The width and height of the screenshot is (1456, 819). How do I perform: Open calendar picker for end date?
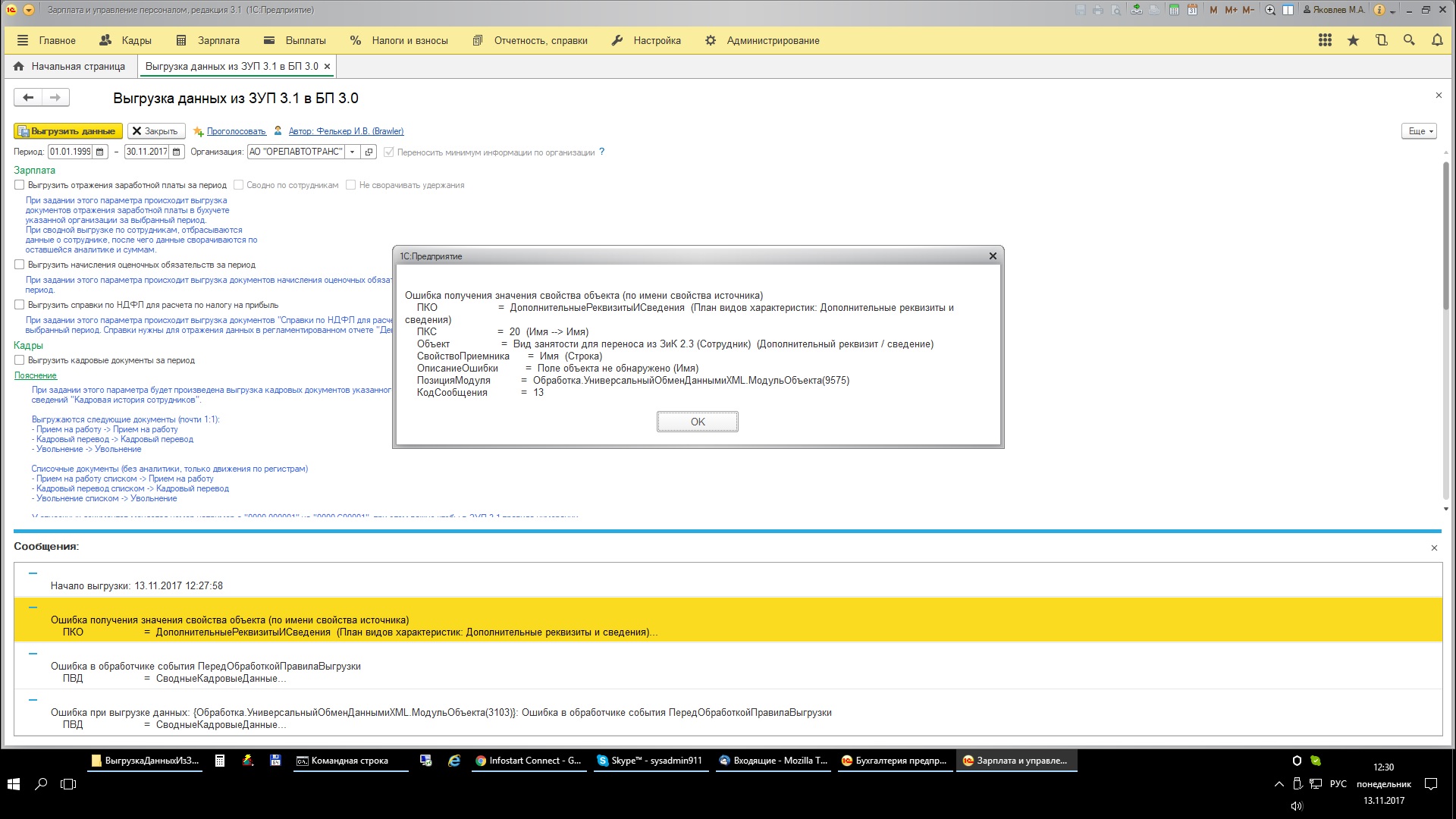[x=177, y=152]
